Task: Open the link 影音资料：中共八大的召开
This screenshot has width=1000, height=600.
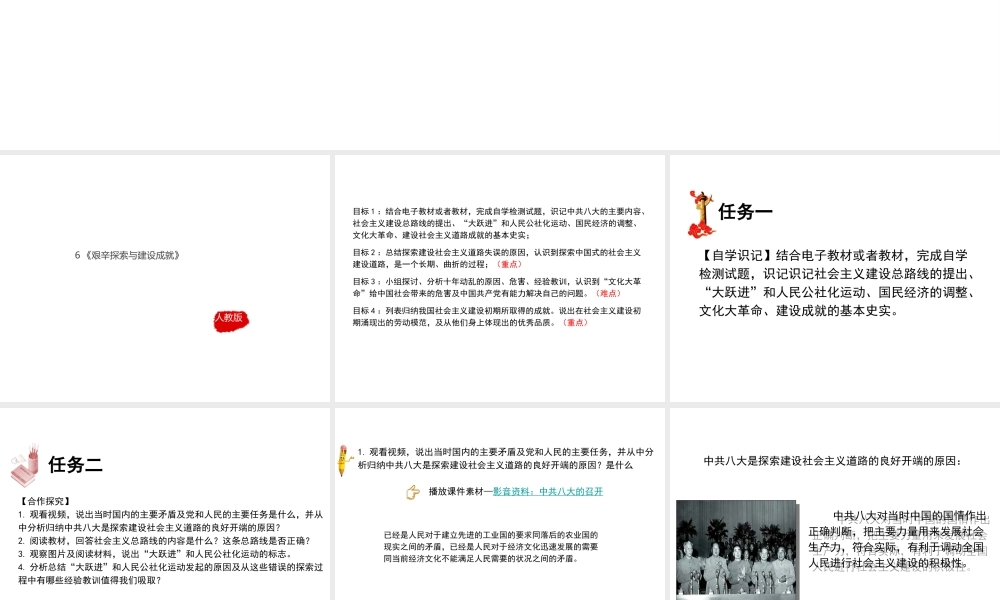Action: (548, 492)
